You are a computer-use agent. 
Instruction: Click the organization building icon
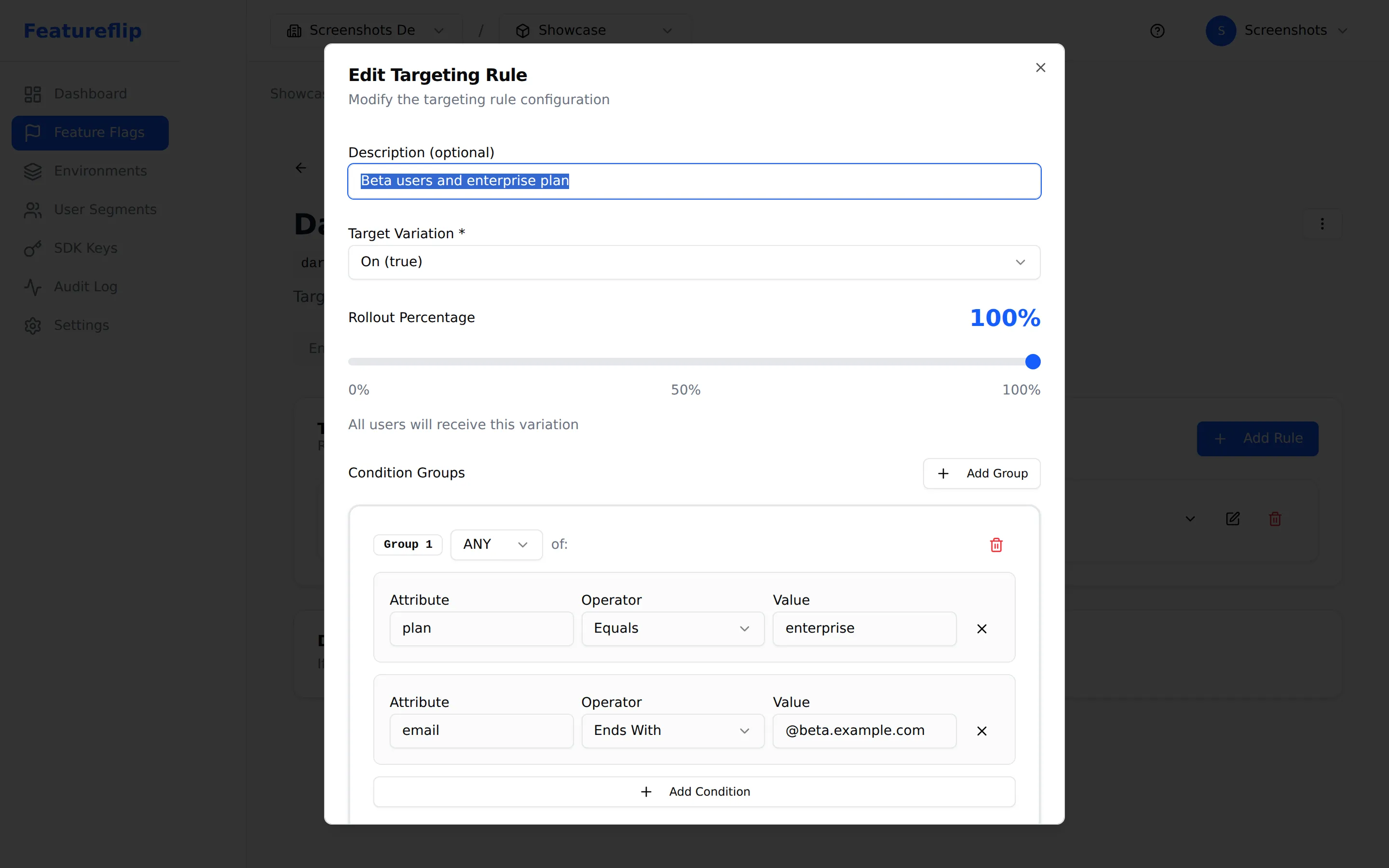(x=294, y=31)
